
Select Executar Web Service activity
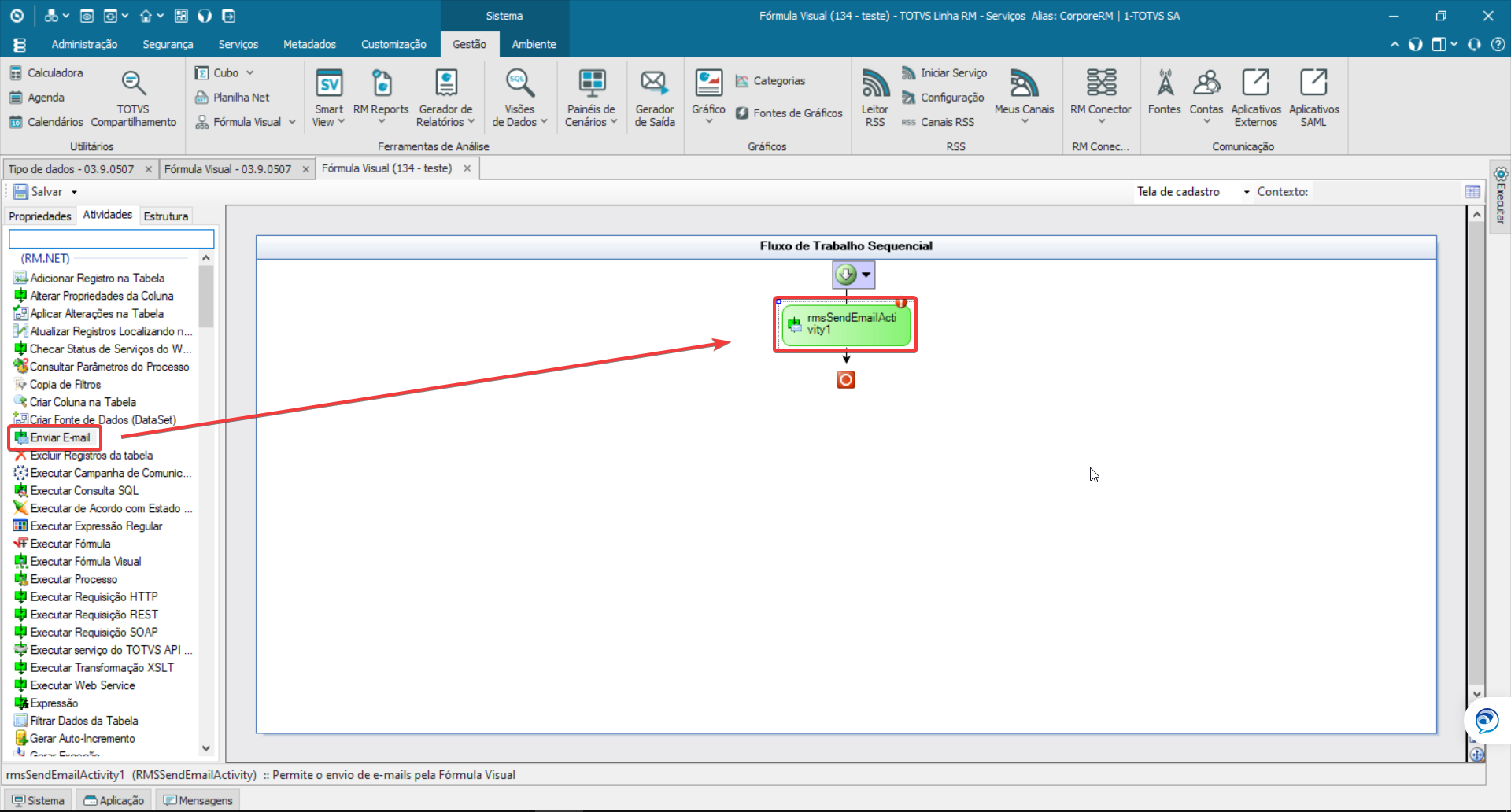pyautogui.click(x=74, y=685)
